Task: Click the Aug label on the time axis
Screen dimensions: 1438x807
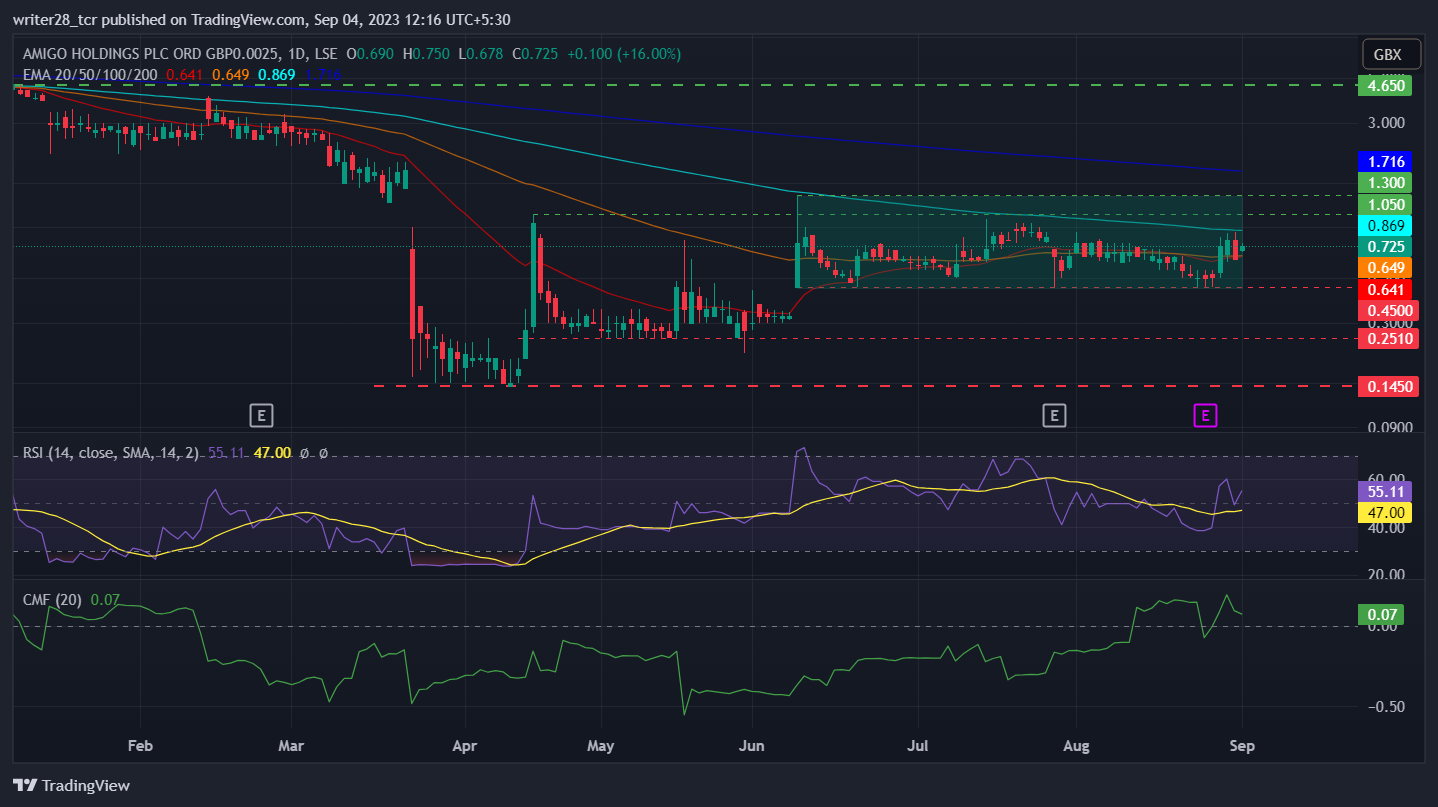Action: [1076, 746]
